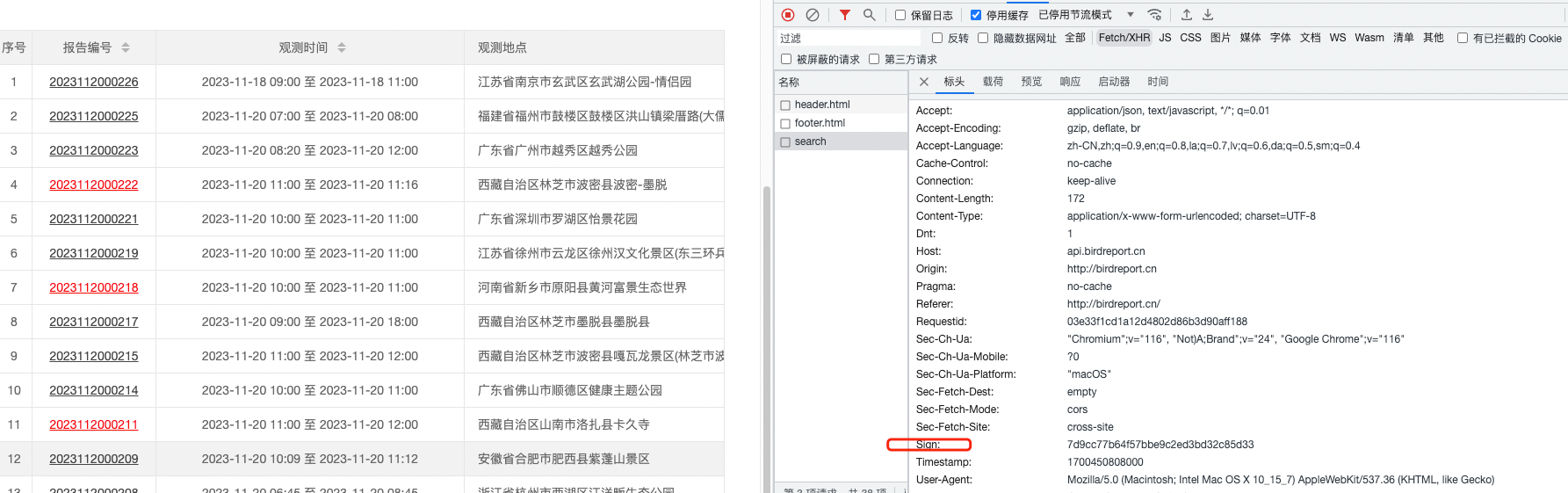Toggle the red filter funnel icon

pos(844,15)
